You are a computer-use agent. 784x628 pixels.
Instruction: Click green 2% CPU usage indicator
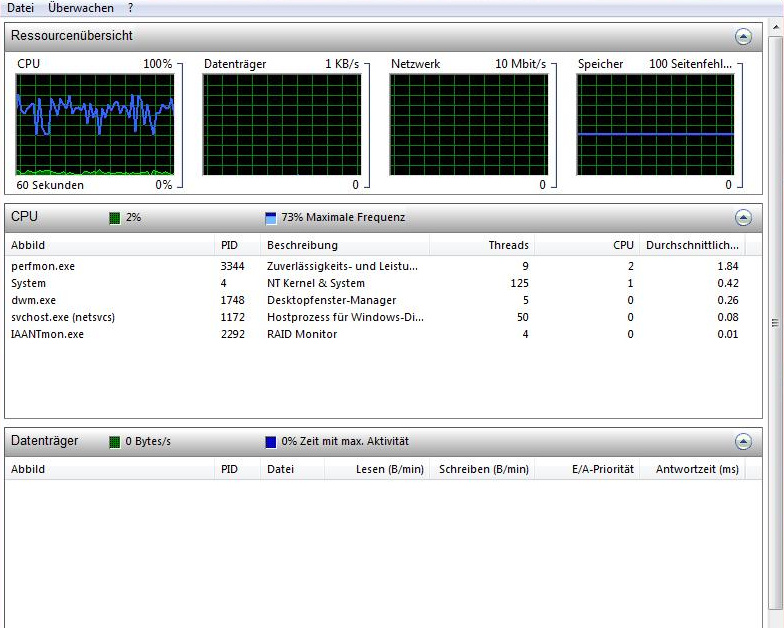pyautogui.click(x=114, y=218)
